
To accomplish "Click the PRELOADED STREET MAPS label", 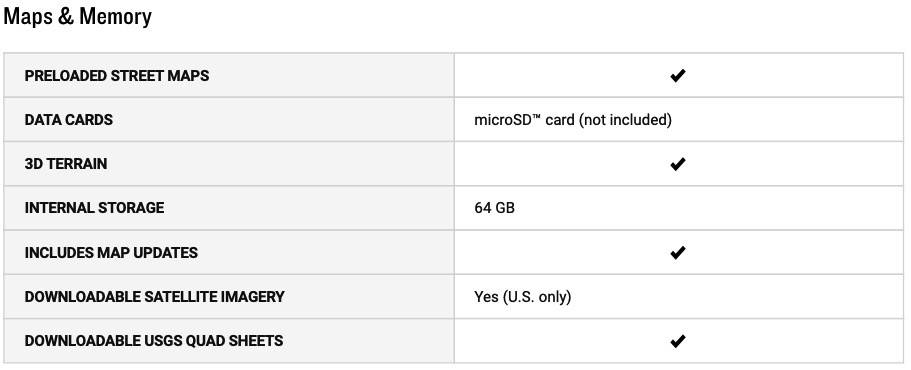I will [x=117, y=76].
